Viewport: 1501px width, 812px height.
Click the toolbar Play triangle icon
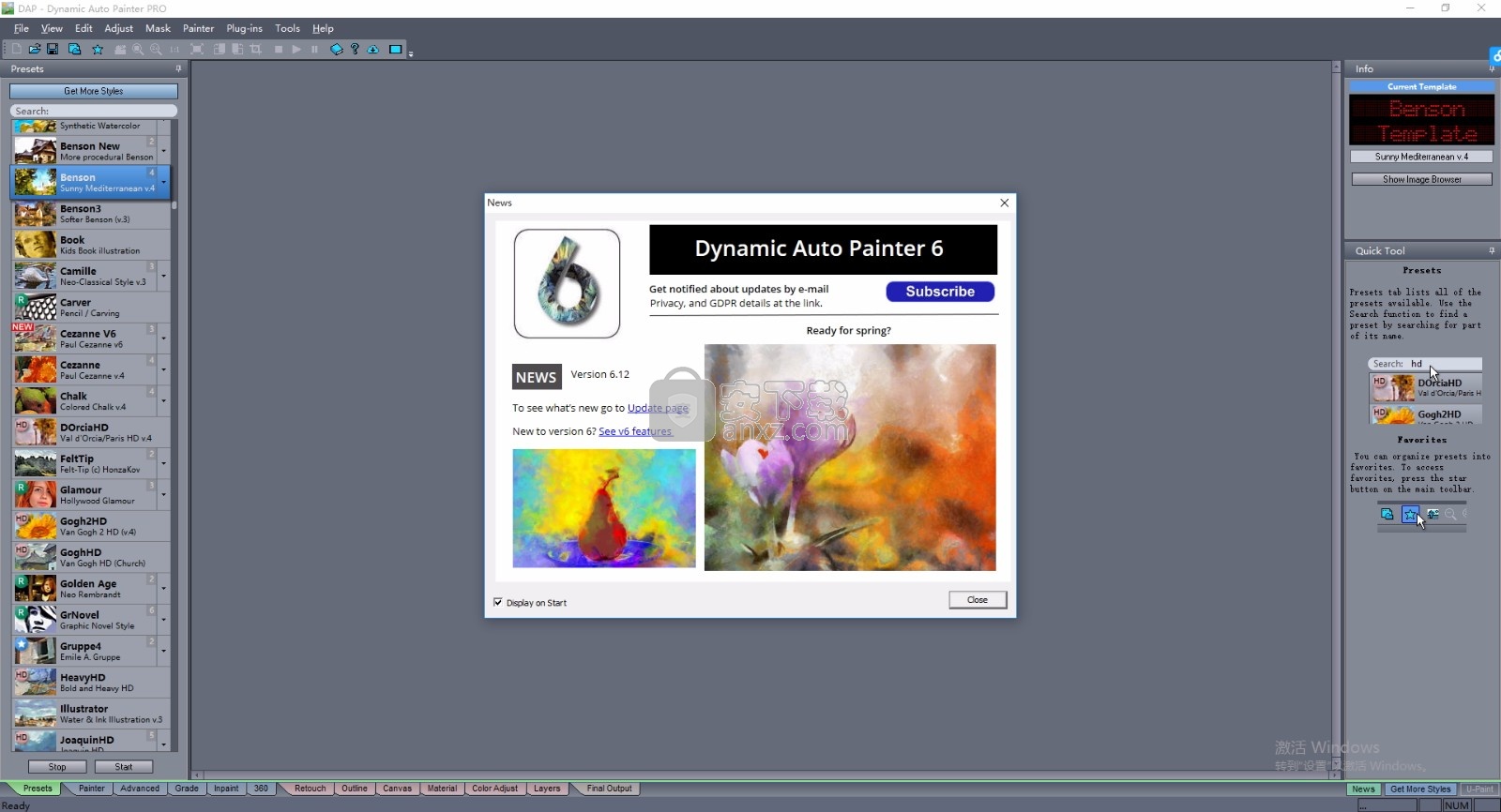(x=296, y=49)
